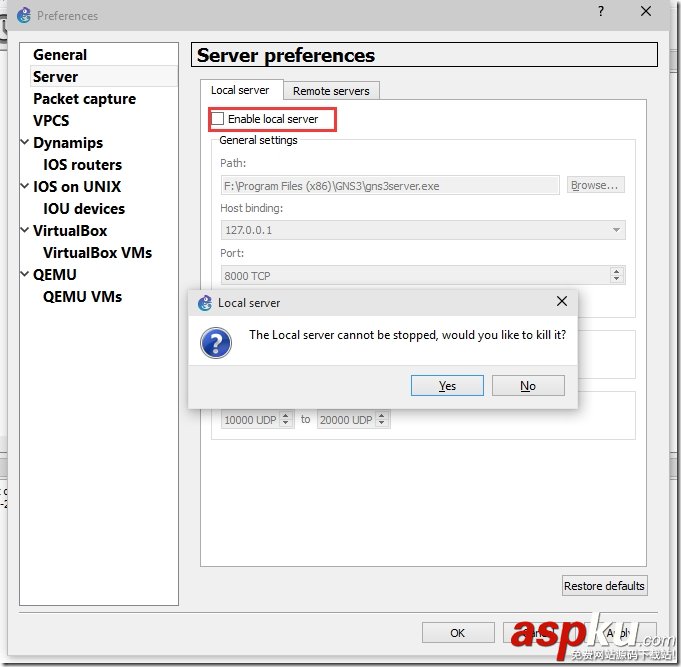681x667 pixels.
Task: Click Restore defaults button
Action: click(x=604, y=586)
